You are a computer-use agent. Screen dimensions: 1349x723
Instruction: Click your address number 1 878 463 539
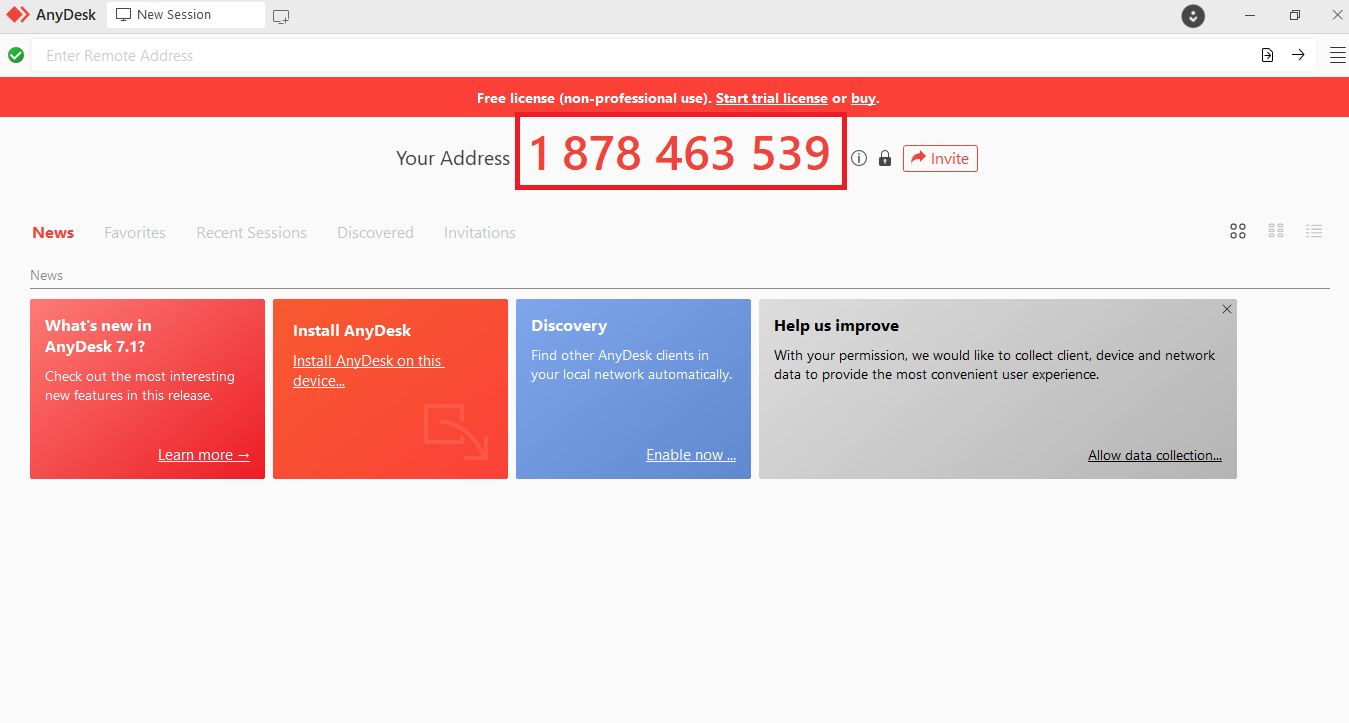(x=680, y=153)
